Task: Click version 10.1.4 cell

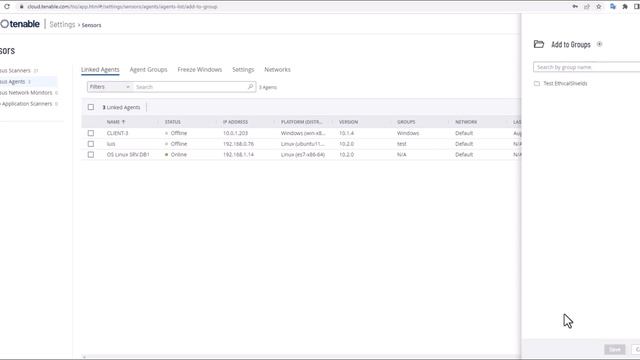Action: pos(347,133)
